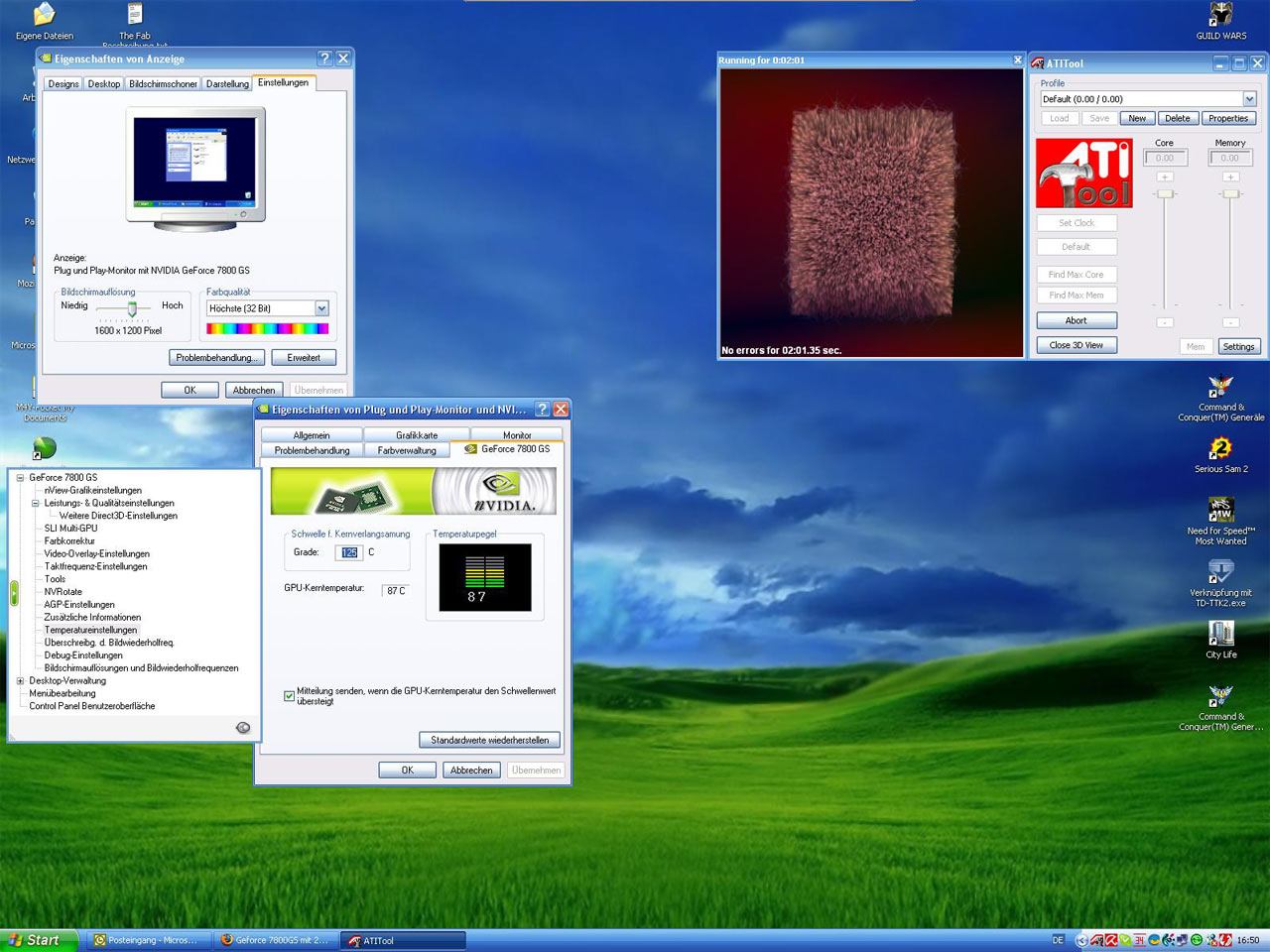
Task: Expand the Desktop-Verwaltung tree node
Action: pos(20,681)
